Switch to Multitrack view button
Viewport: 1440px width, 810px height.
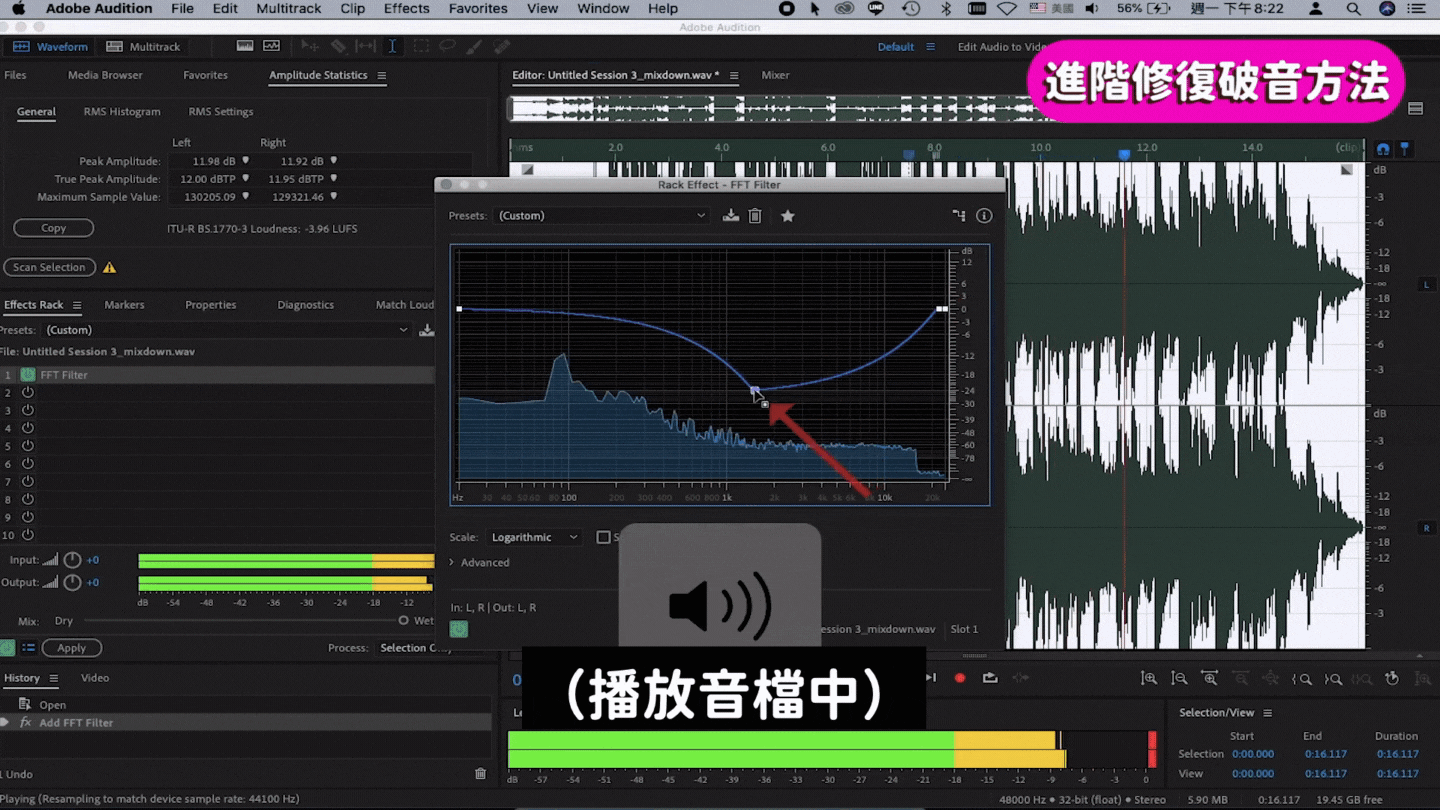tap(143, 47)
